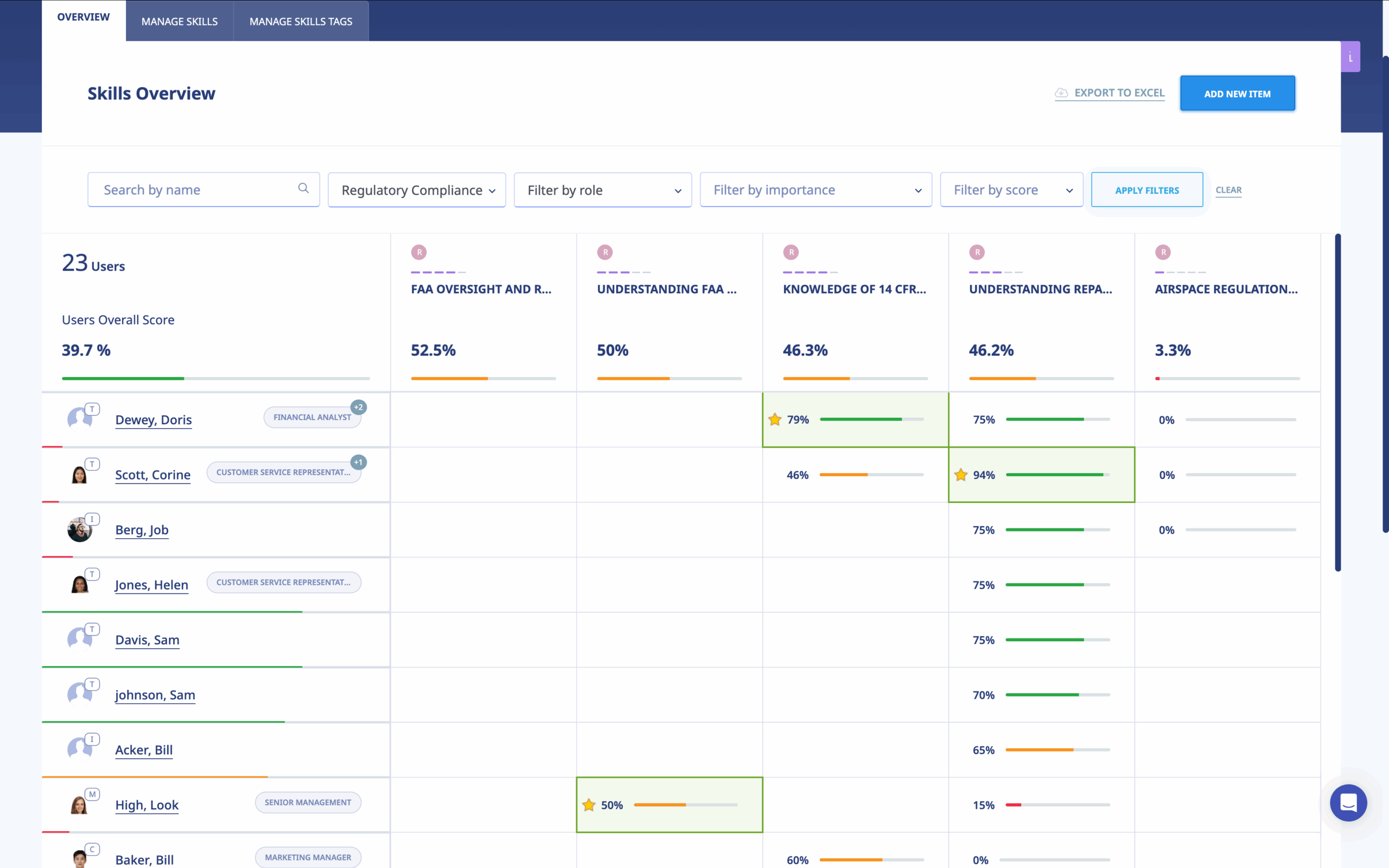Click the R badge above Knowledge of 14 CFR
The image size is (1389, 868).
(791, 252)
